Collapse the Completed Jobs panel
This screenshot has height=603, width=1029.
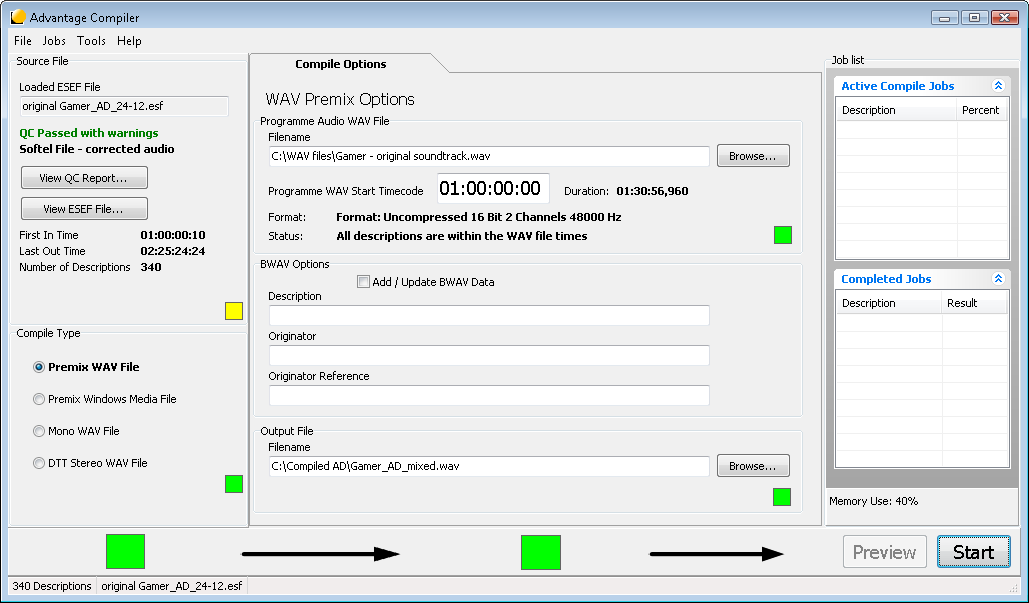[997, 279]
